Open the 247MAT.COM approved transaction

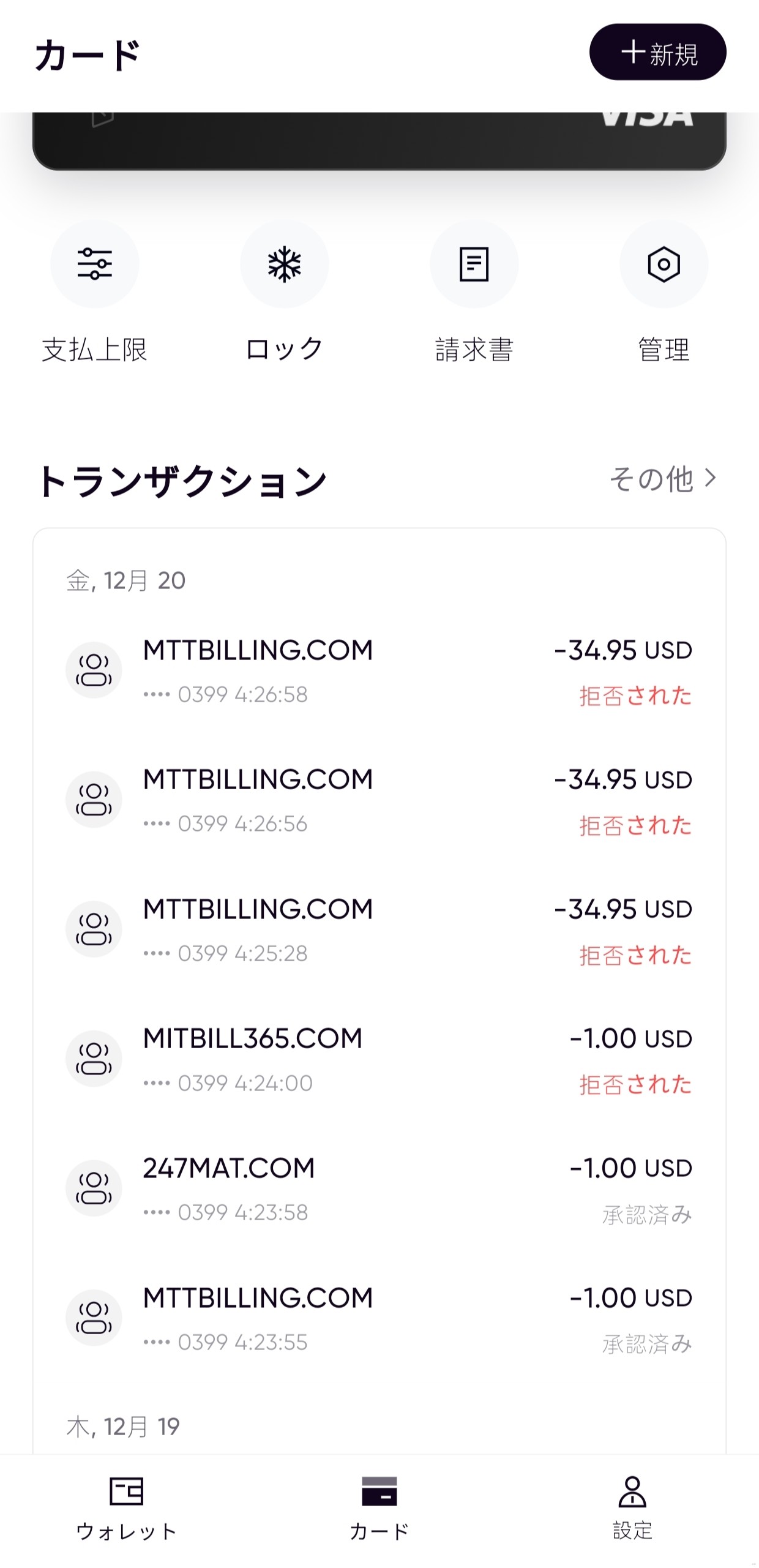(379, 1189)
